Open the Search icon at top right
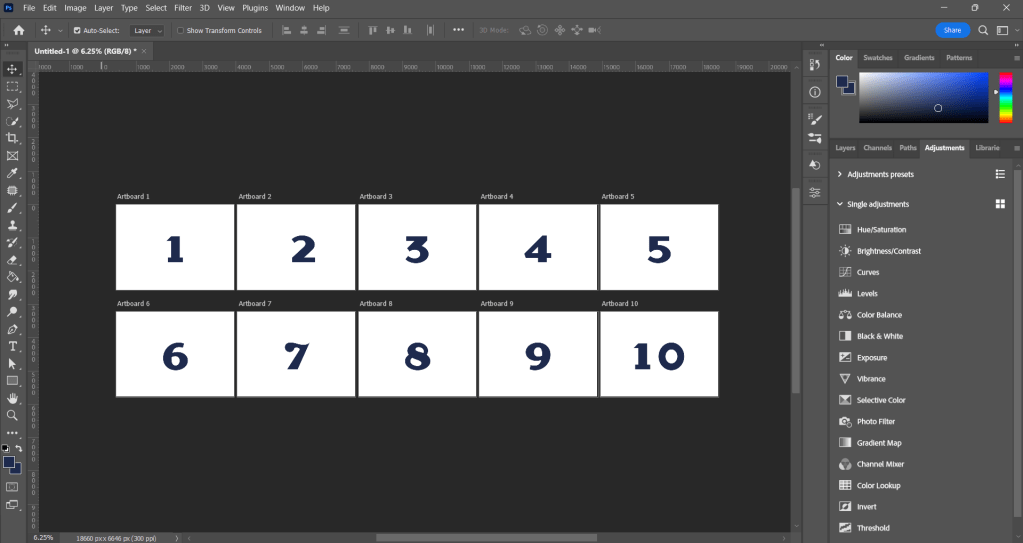This screenshot has height=543, width=1023. [983, 30]
